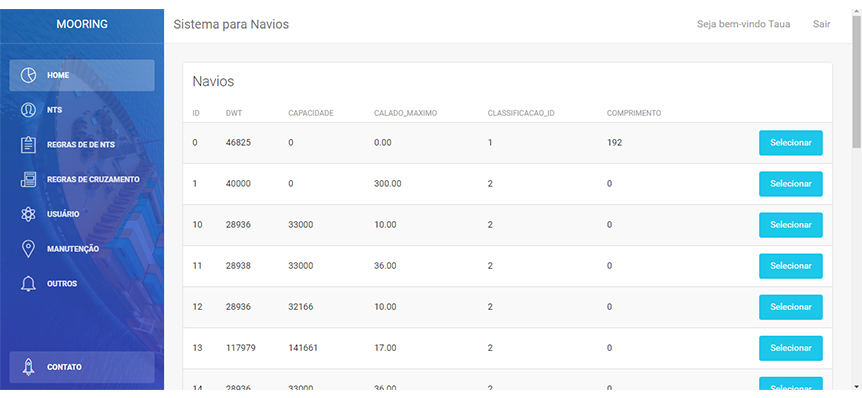Image resolution: width=862 pixels, height=398 pixels.
Task: Select the ship with ID 12
Action: pos(791,307)
